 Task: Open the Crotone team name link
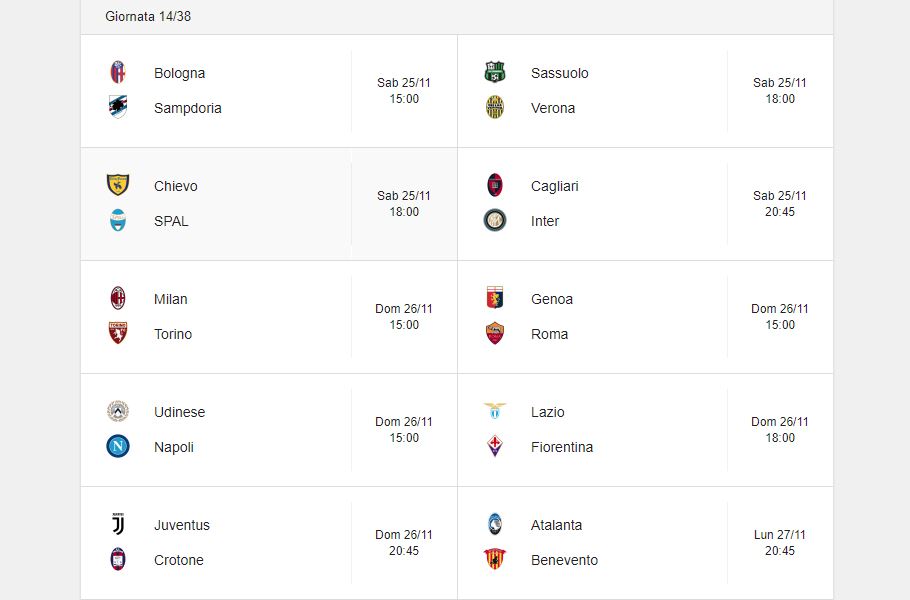[x=179, y=560]
